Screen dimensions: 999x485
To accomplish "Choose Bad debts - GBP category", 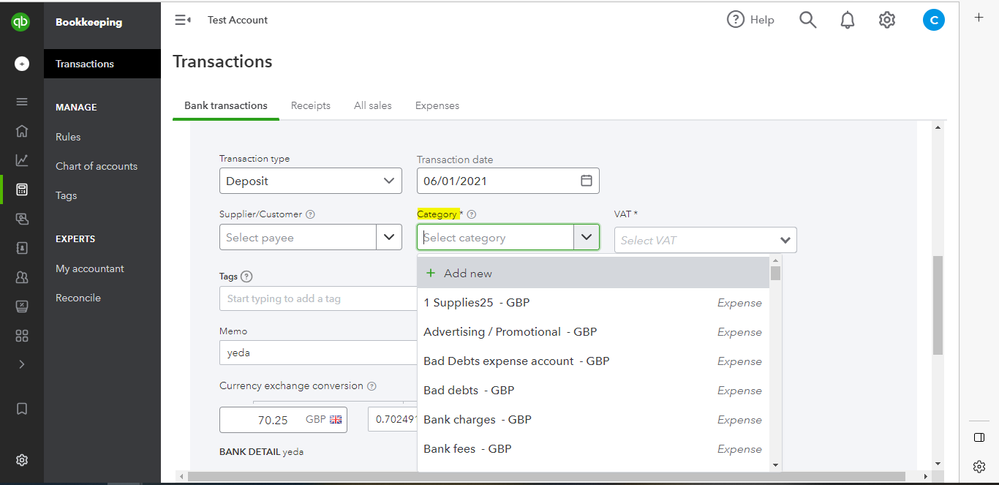I will 593,390.
